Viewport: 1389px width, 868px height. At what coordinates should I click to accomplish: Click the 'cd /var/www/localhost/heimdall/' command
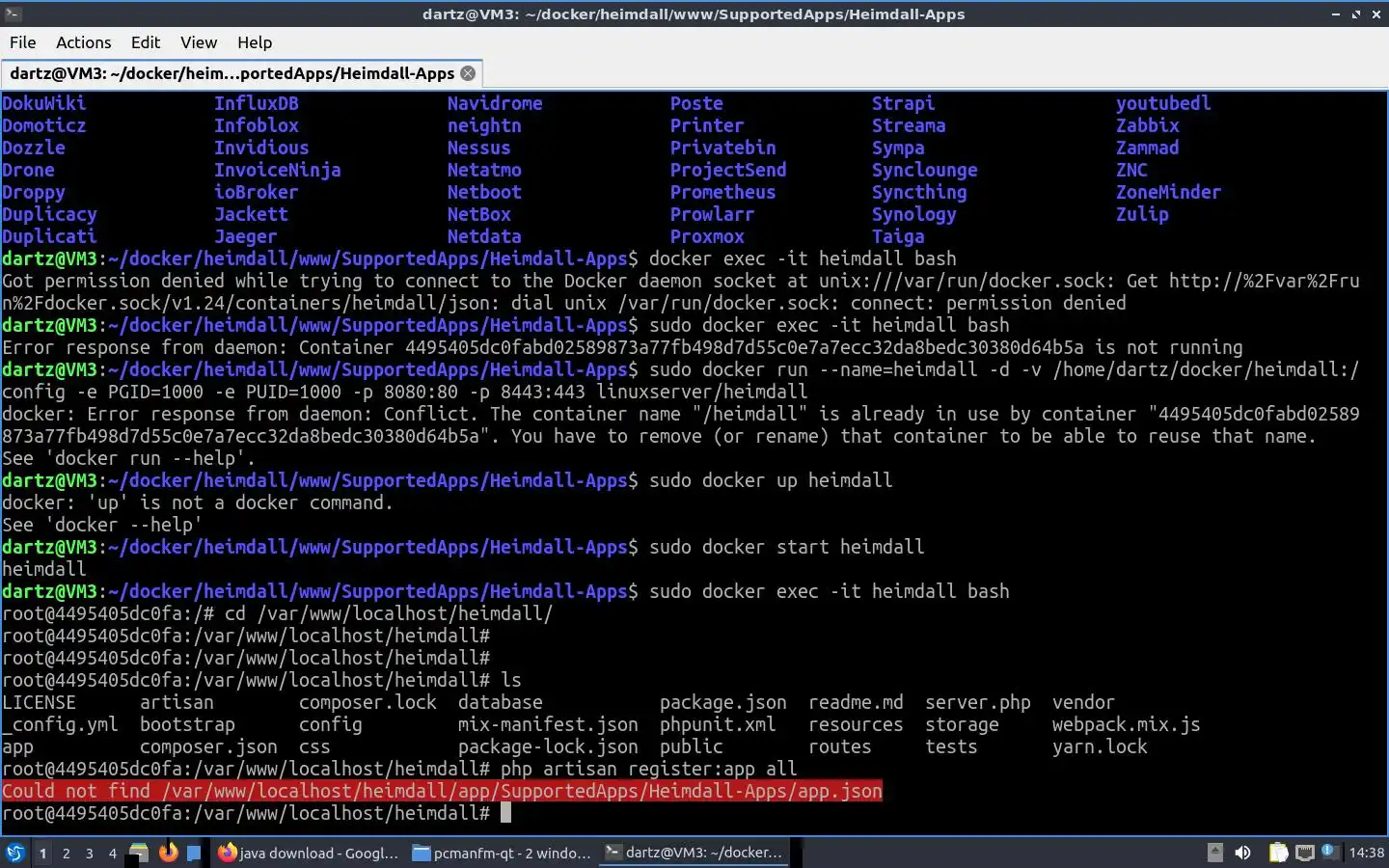(389, 613)
